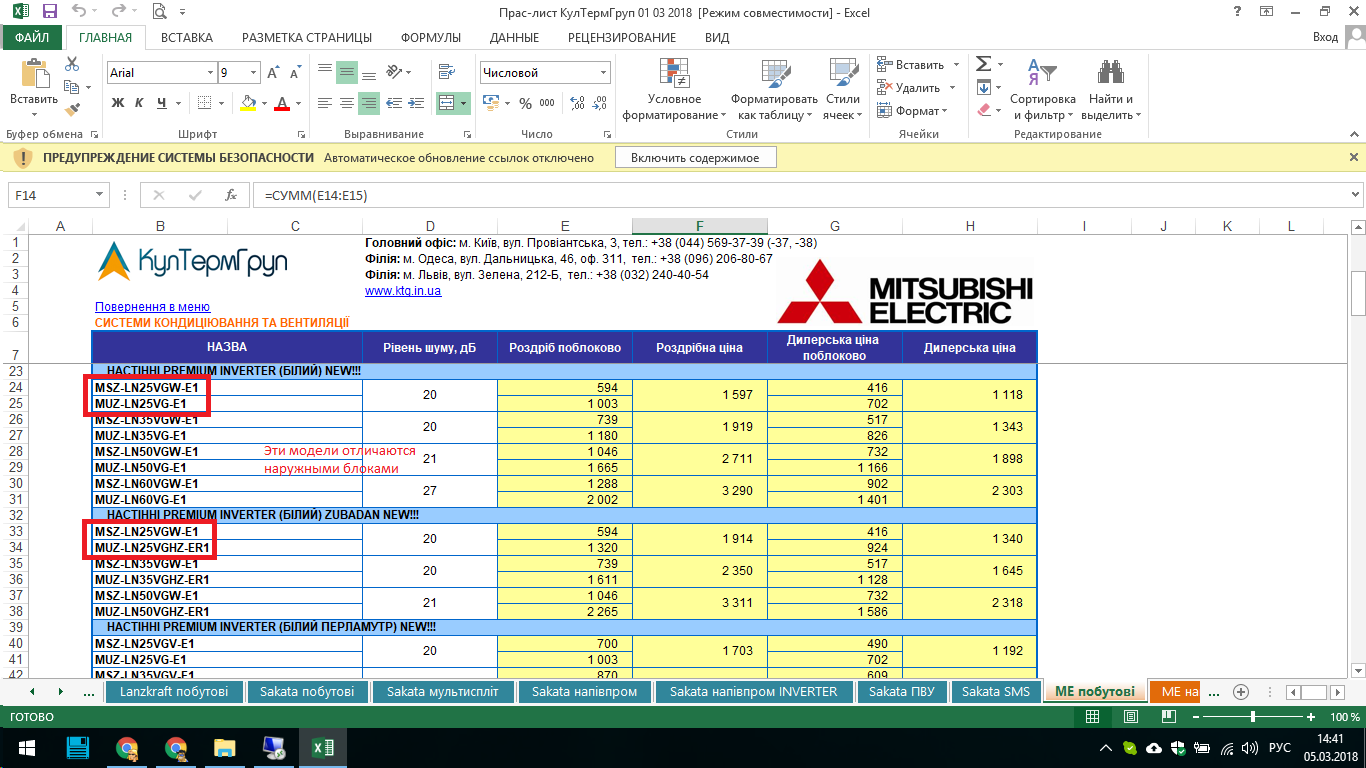The image size is (1366, 768).
Task: Toggle bold formatting (Ж)
Action: point(117,103)
